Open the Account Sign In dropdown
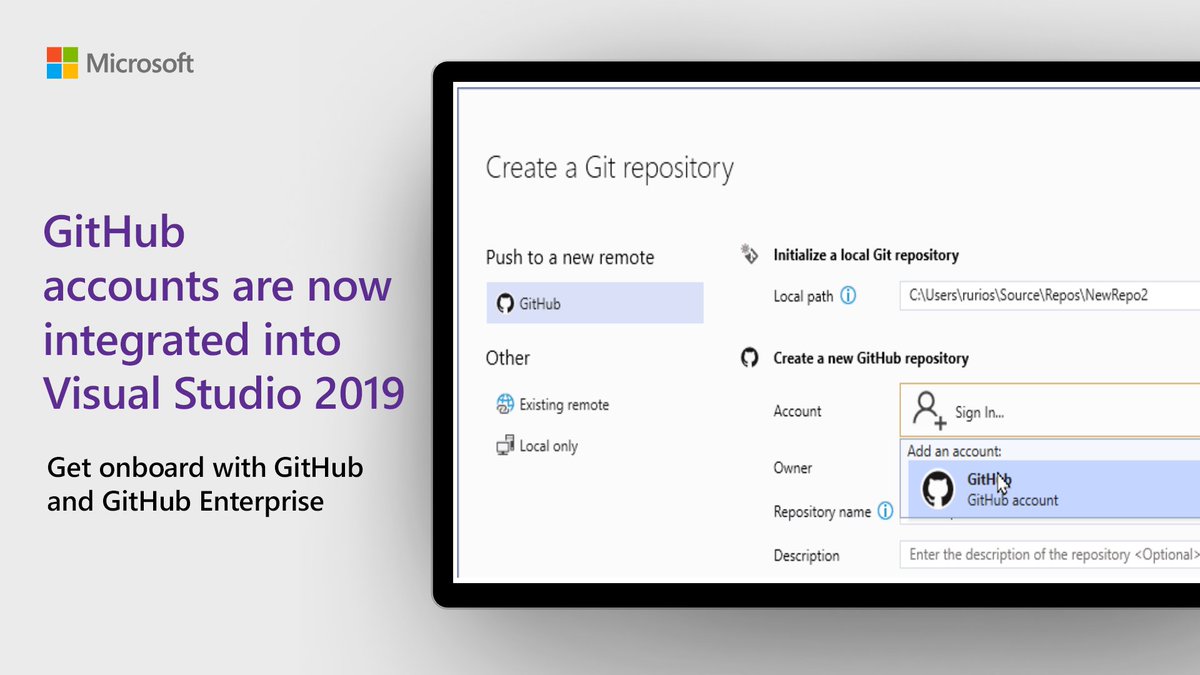The width and height of the screenshot is (1200, 675). 1050,410
